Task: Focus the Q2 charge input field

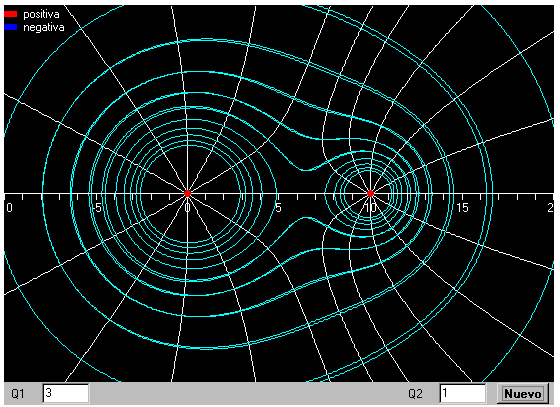Action: pyautogui.click(x=462, y=393)
